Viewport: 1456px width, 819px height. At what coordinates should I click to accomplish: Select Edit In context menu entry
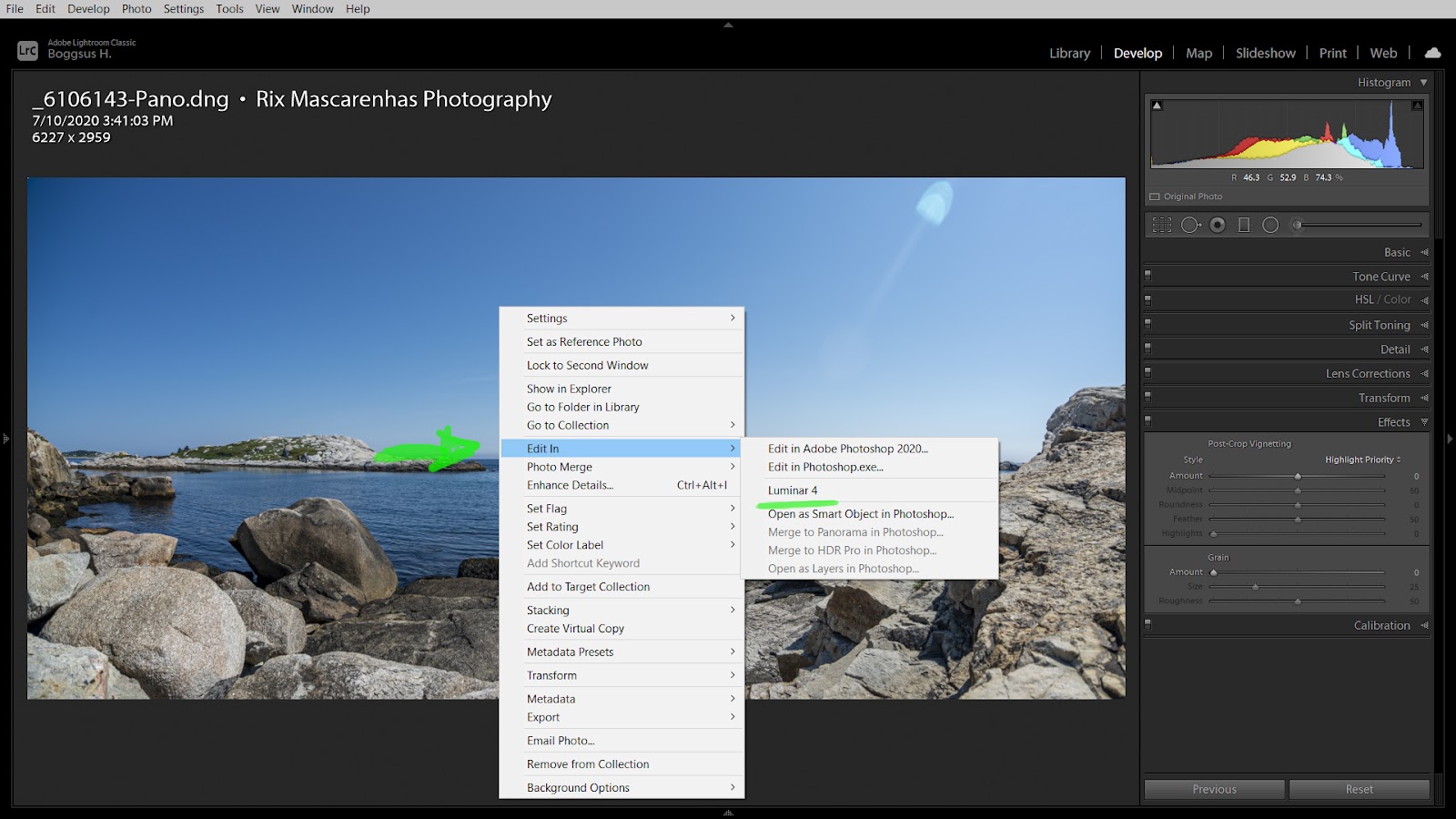621,449
